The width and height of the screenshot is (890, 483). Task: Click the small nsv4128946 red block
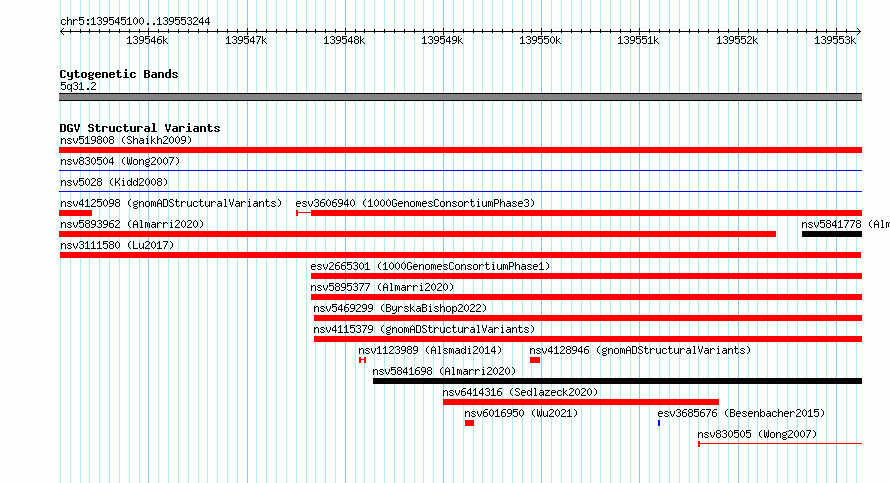click(535, 360)
